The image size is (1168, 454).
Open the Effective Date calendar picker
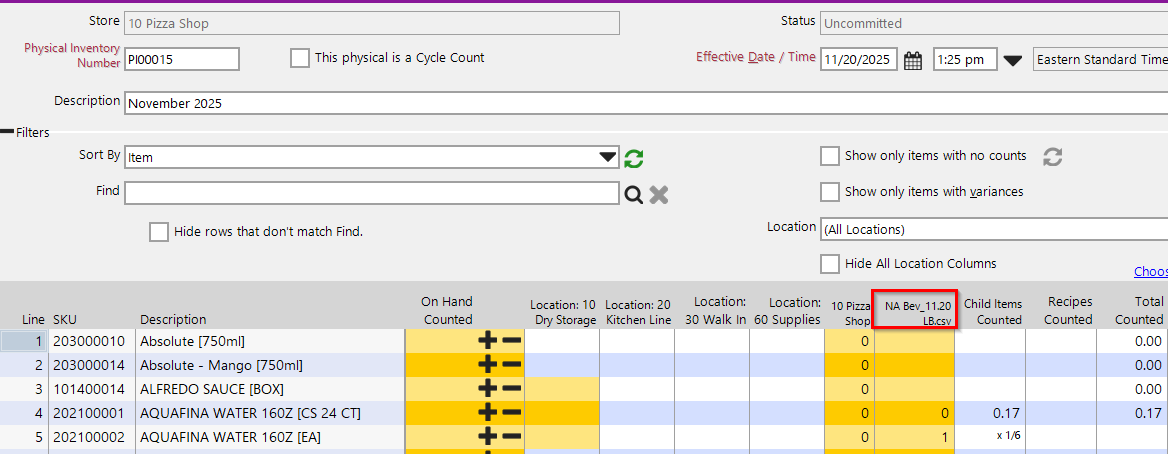pyautogui.click(x=912, y=60)
